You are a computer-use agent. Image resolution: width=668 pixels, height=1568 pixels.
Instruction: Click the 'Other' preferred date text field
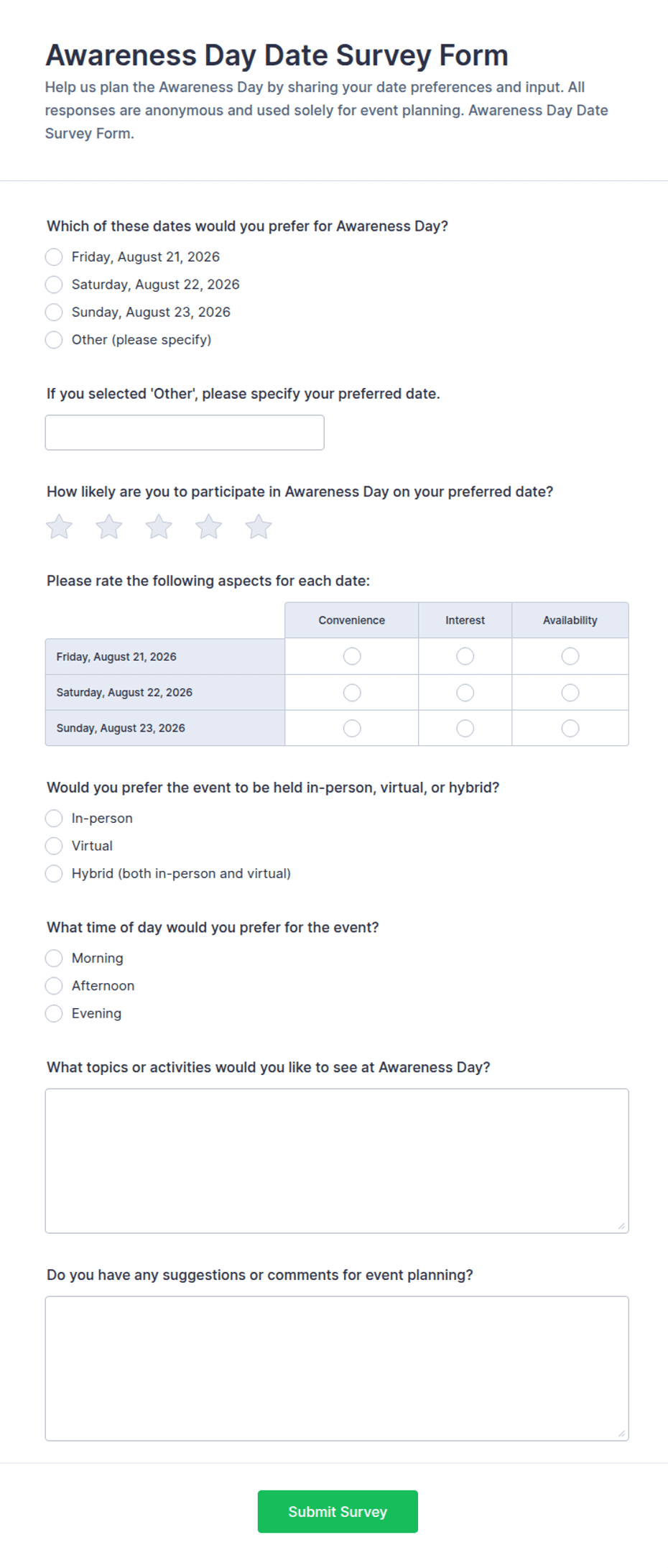pyautogui.click(x=185, y=433)
